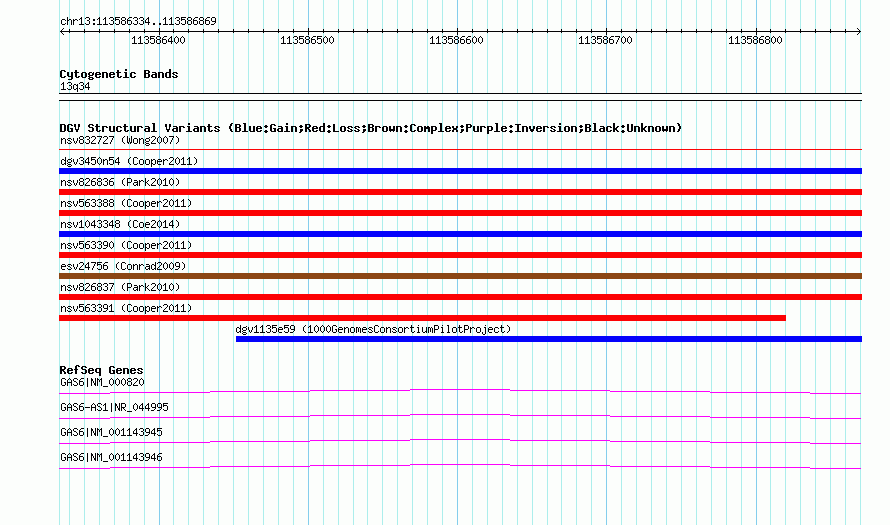Click the GAS6|NM_001143946 gene label
Image resolution: width=890 pixels, height=525 pixels.
click(111, 457)
